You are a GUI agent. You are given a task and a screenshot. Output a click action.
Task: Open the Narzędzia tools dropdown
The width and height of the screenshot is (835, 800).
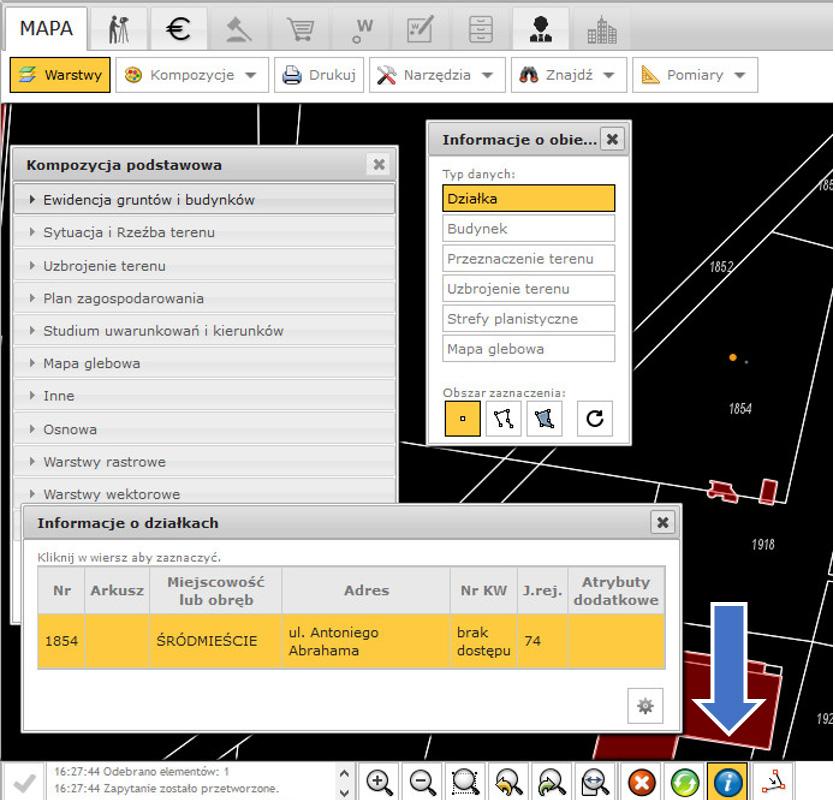click(x=437, y=75)
